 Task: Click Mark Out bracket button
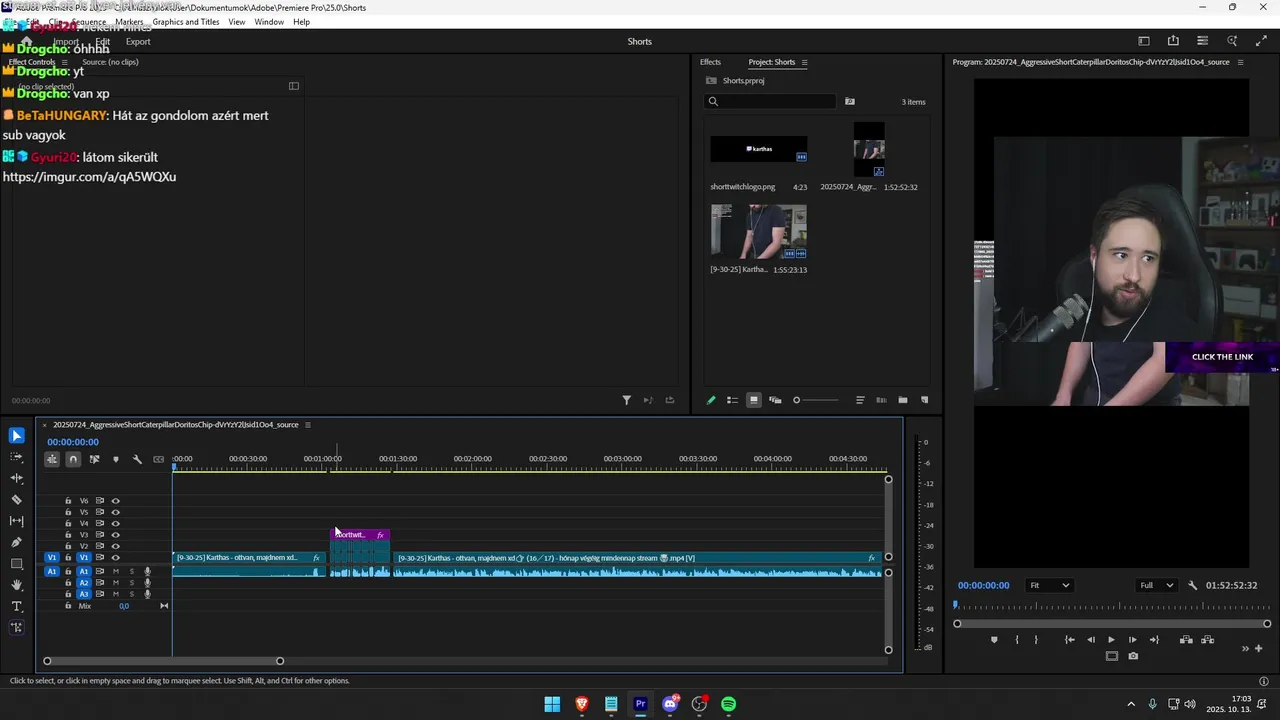(x=1036, y=640)
